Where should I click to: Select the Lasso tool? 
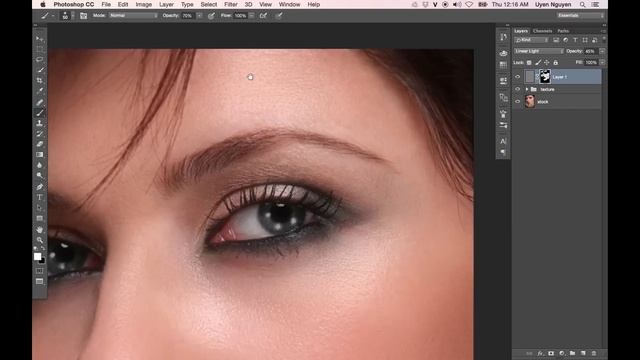pos(40,60)
